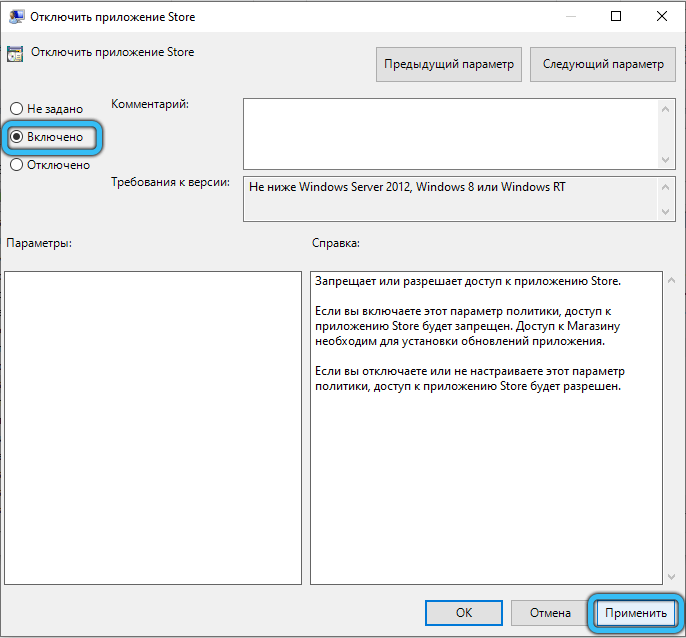Click the comment box scroll-down arrow
686x638 pixels.
665,160
